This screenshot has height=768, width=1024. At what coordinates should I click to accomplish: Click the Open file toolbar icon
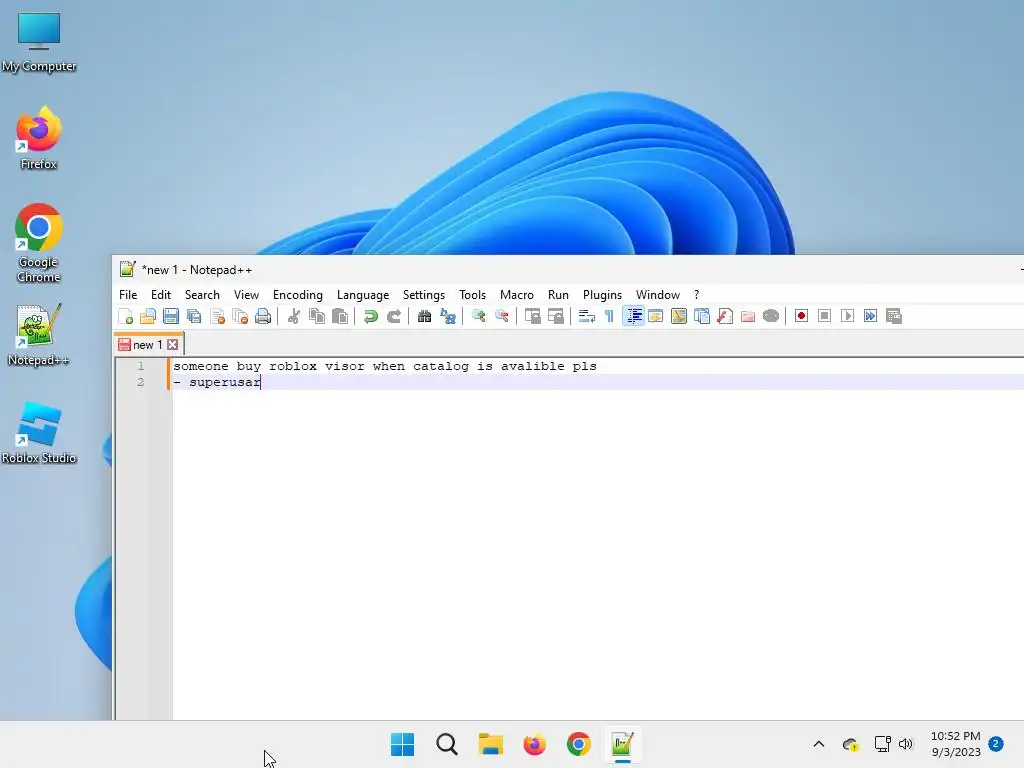tap(148, 317)
